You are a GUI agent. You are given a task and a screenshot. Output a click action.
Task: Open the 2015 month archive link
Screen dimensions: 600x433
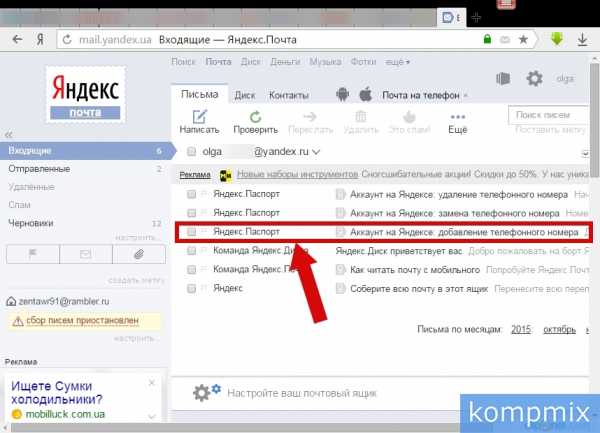521,329
